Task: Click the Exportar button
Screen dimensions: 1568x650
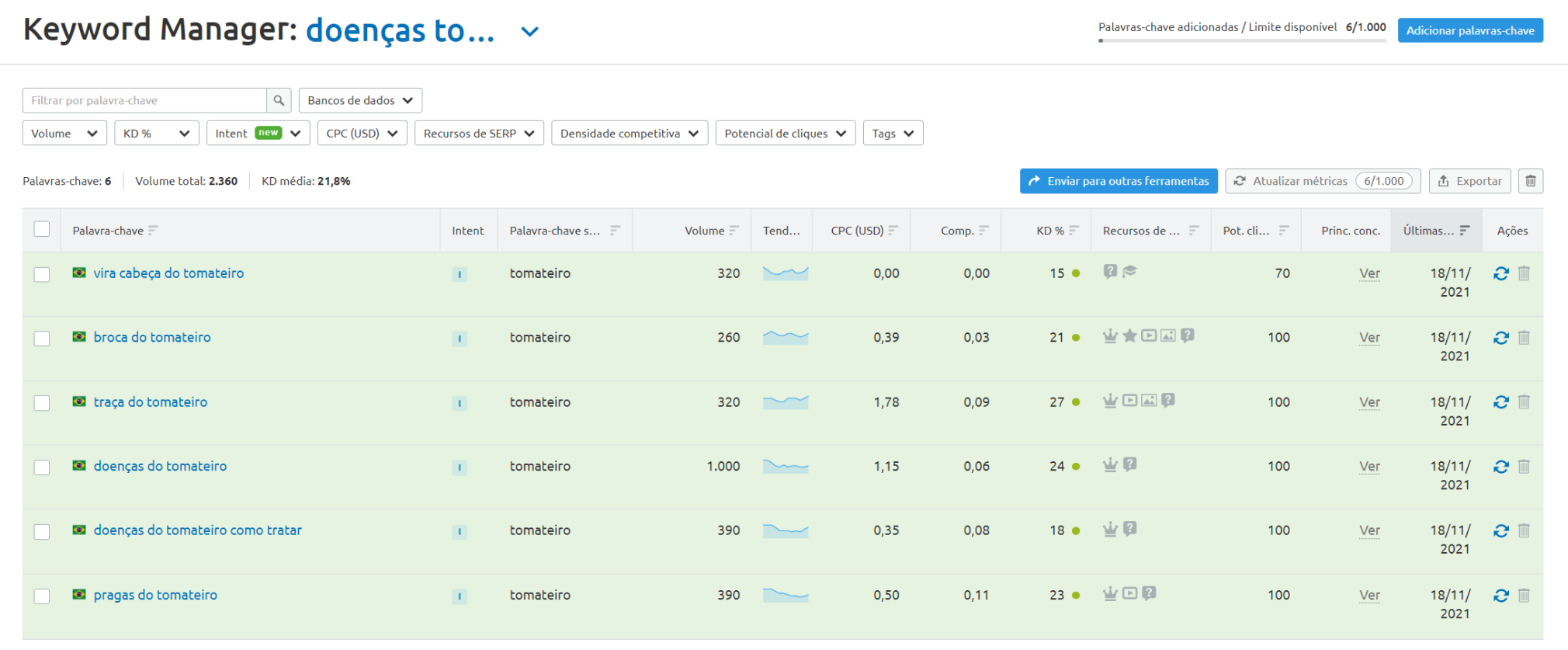Action: point(1469,181)
